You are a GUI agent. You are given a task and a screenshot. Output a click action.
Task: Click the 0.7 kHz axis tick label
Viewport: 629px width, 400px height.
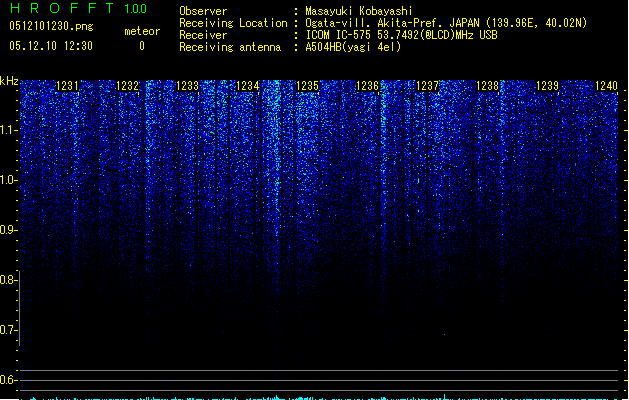[x=8, y=330]
